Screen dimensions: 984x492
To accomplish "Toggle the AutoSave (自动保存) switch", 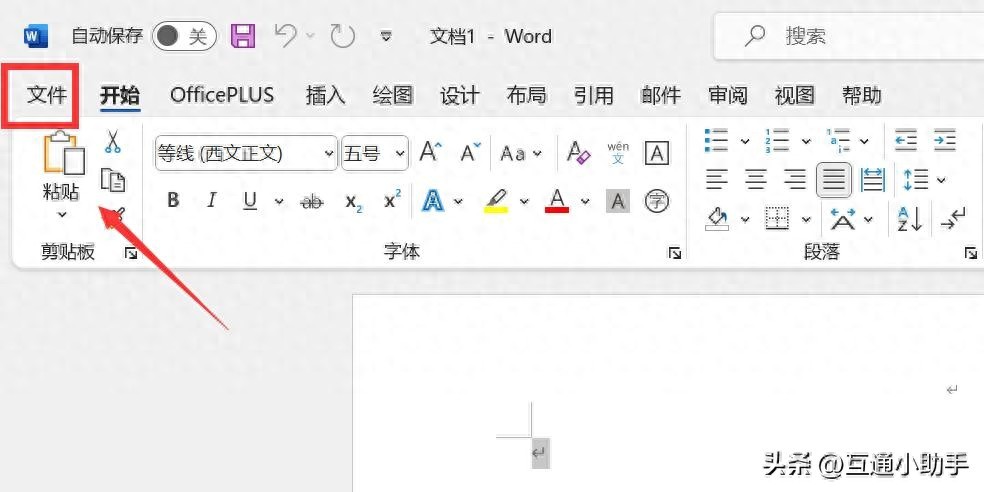I will (184, 36).
